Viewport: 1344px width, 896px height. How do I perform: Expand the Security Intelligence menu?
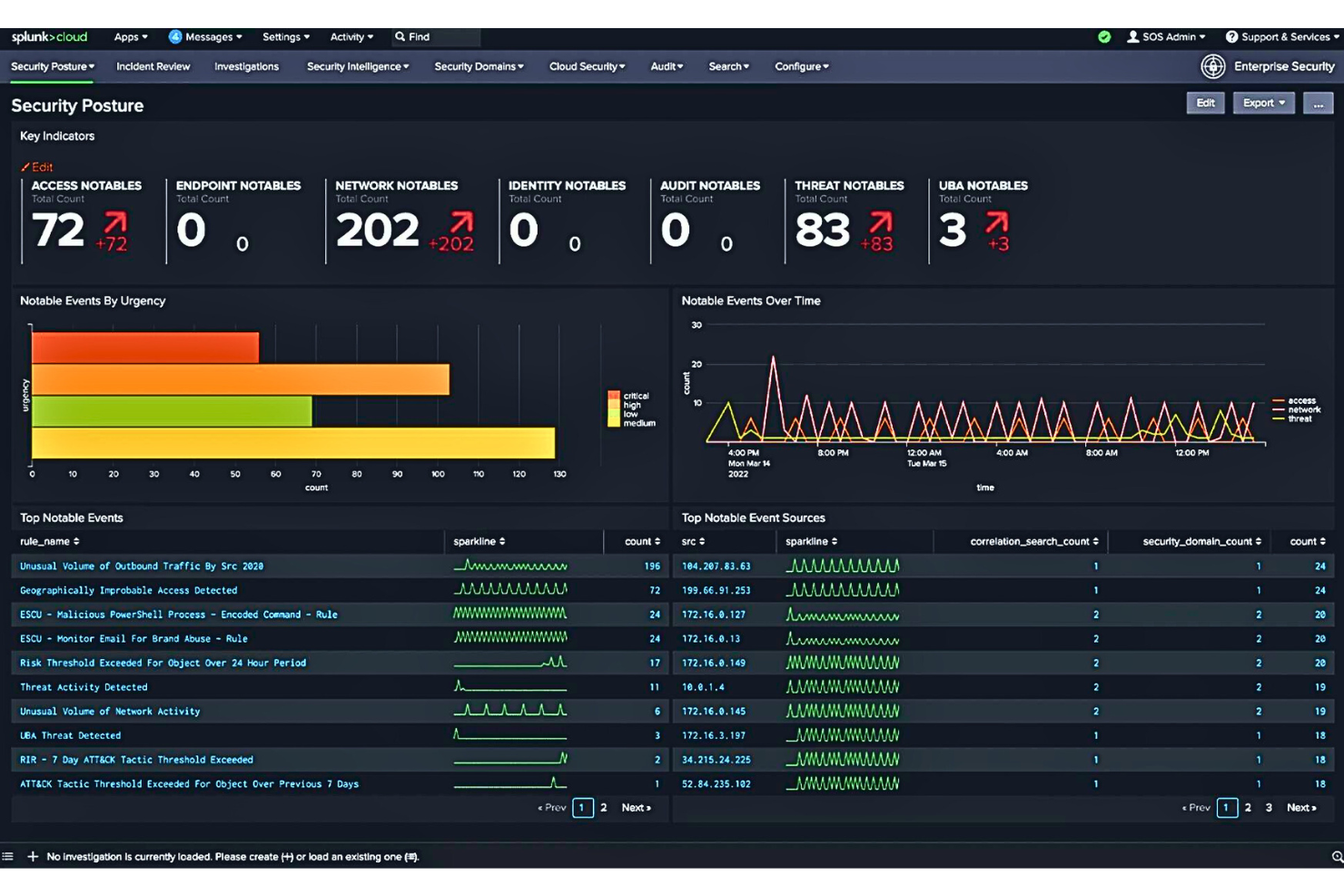(x=357, y=66)
